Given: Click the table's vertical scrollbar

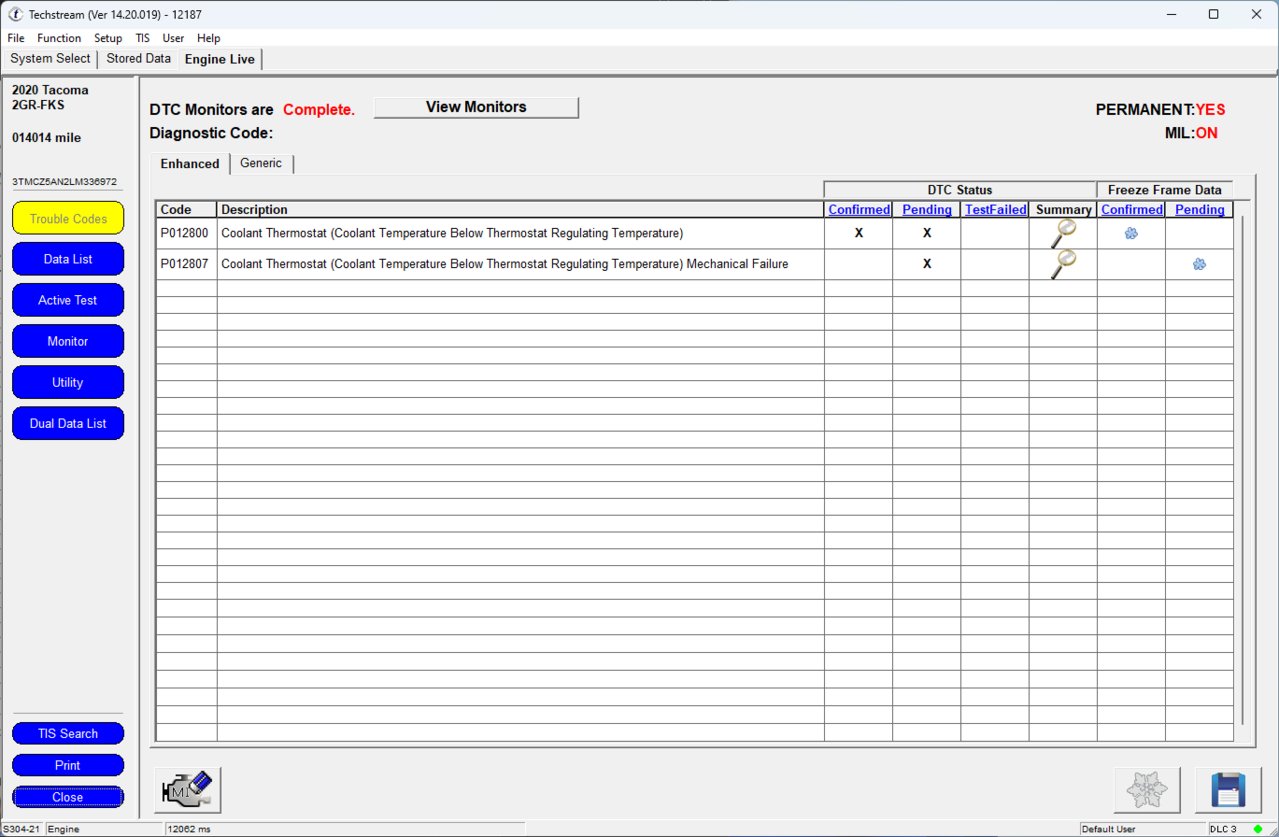Looking at the screenshot, I should pos(1242,470).
